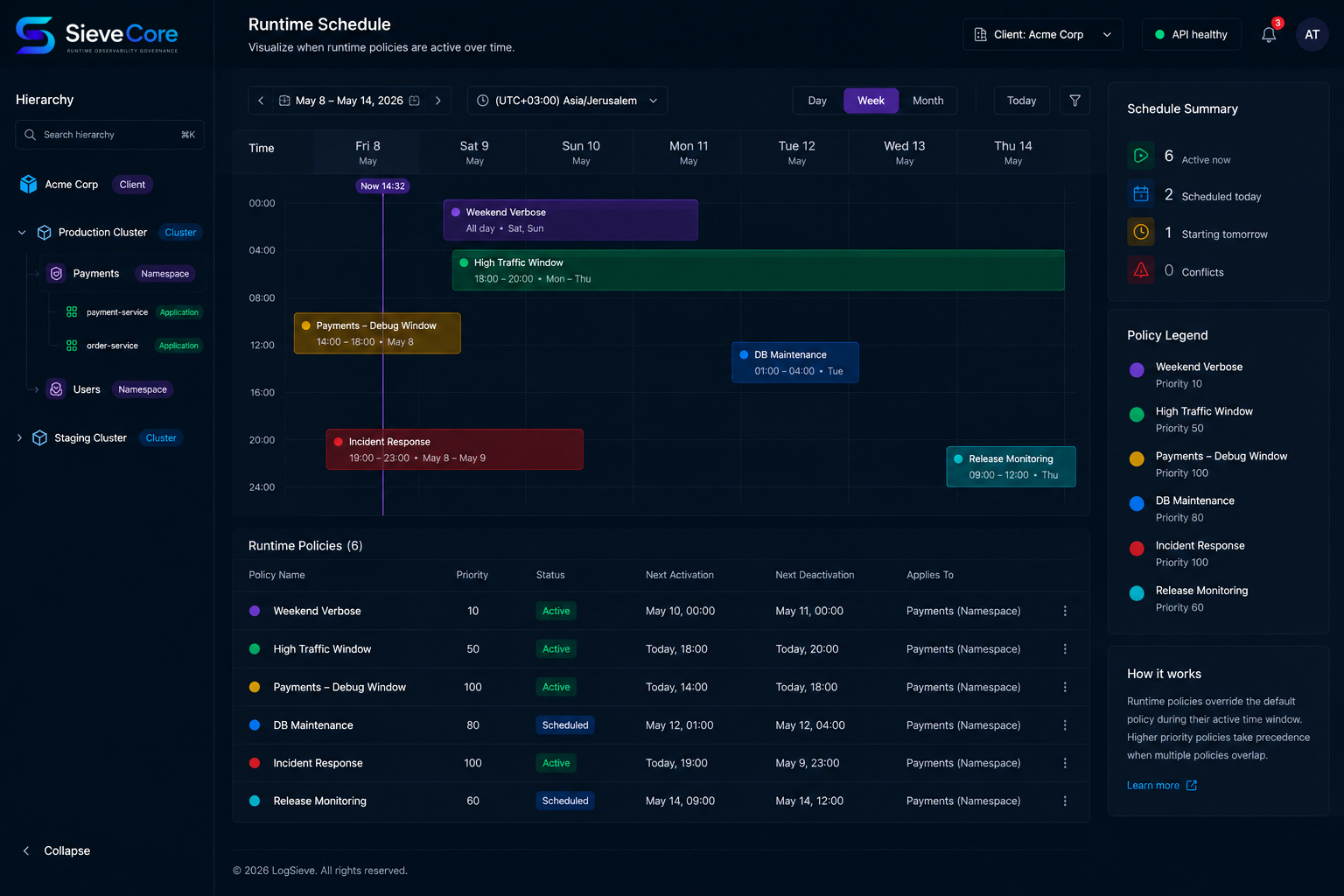Click the Scheduled status of DB Maintenance

[x=565, y=725]
